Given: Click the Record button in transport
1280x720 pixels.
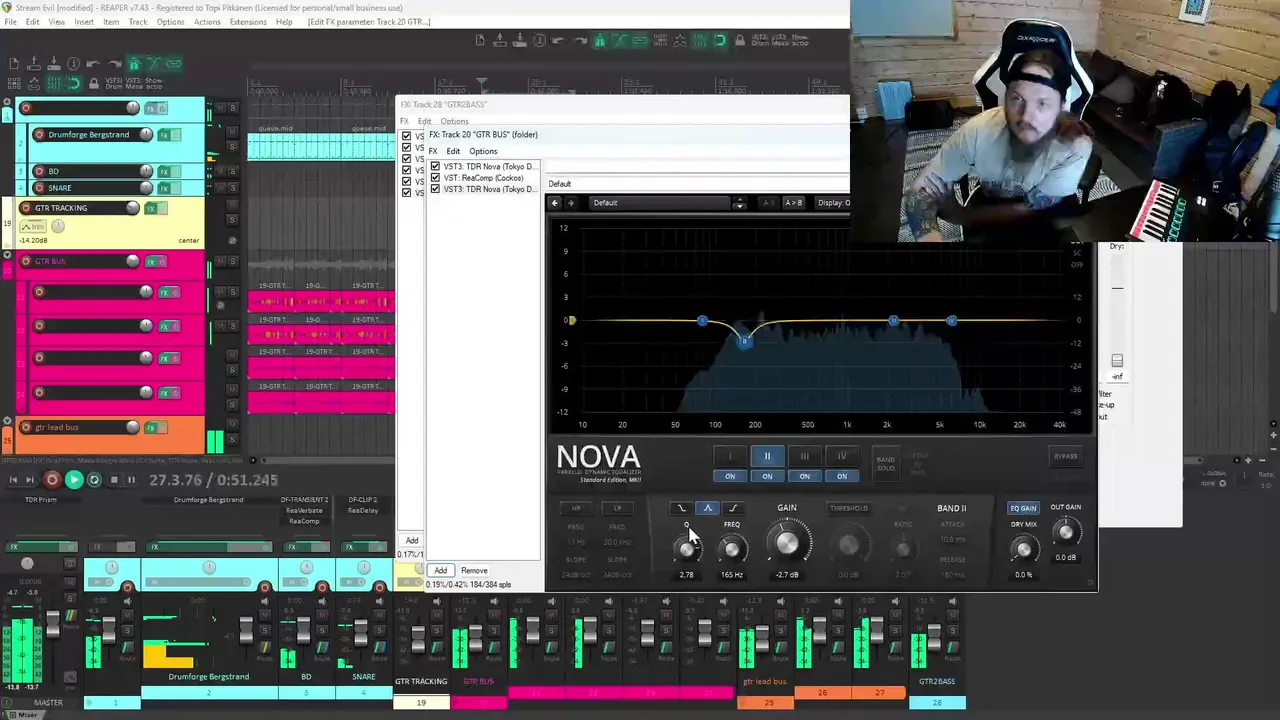Looking at the screenshot, I should coord(52,480).
